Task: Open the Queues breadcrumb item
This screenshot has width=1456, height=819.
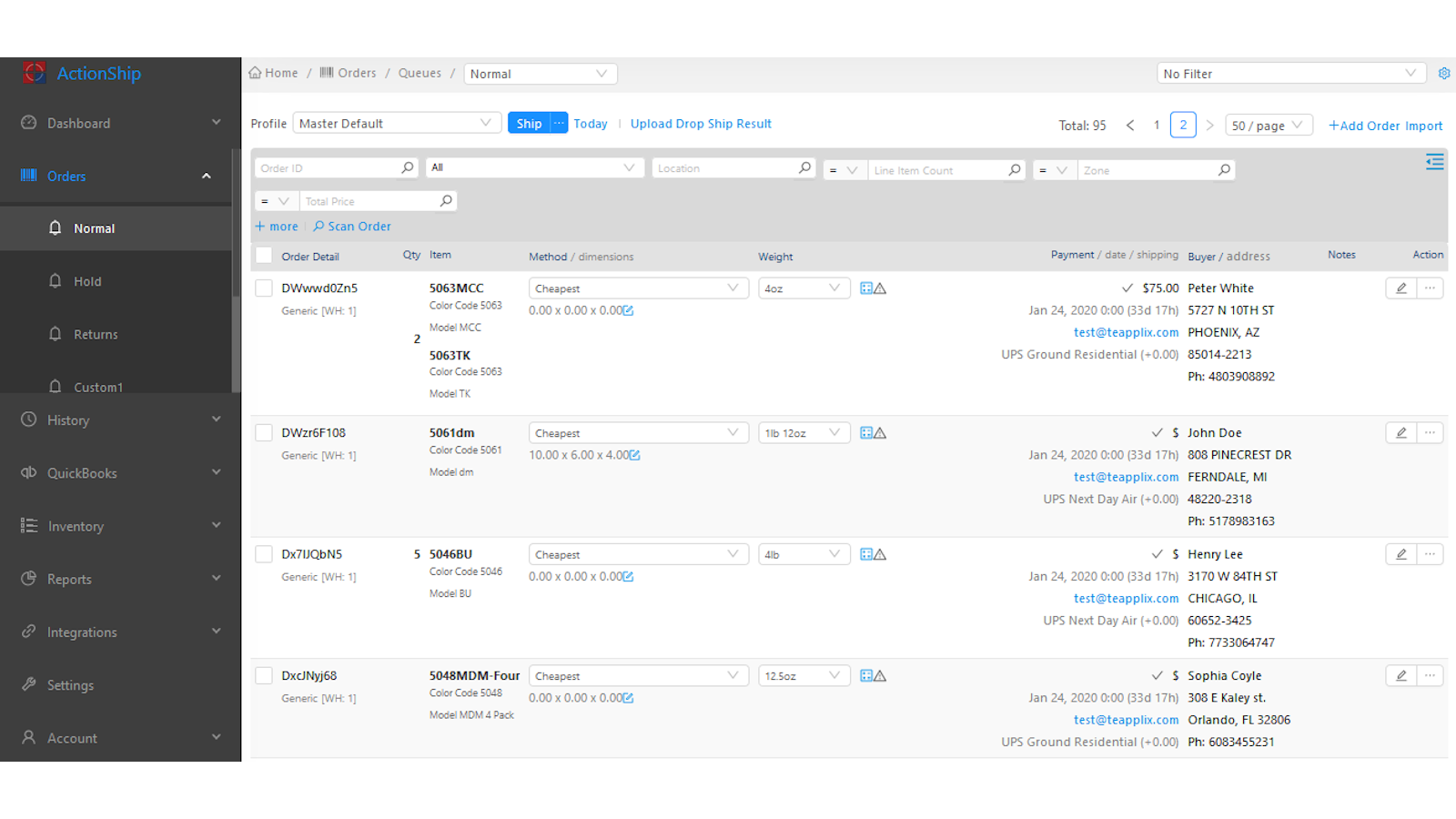Action: (420, 73)
